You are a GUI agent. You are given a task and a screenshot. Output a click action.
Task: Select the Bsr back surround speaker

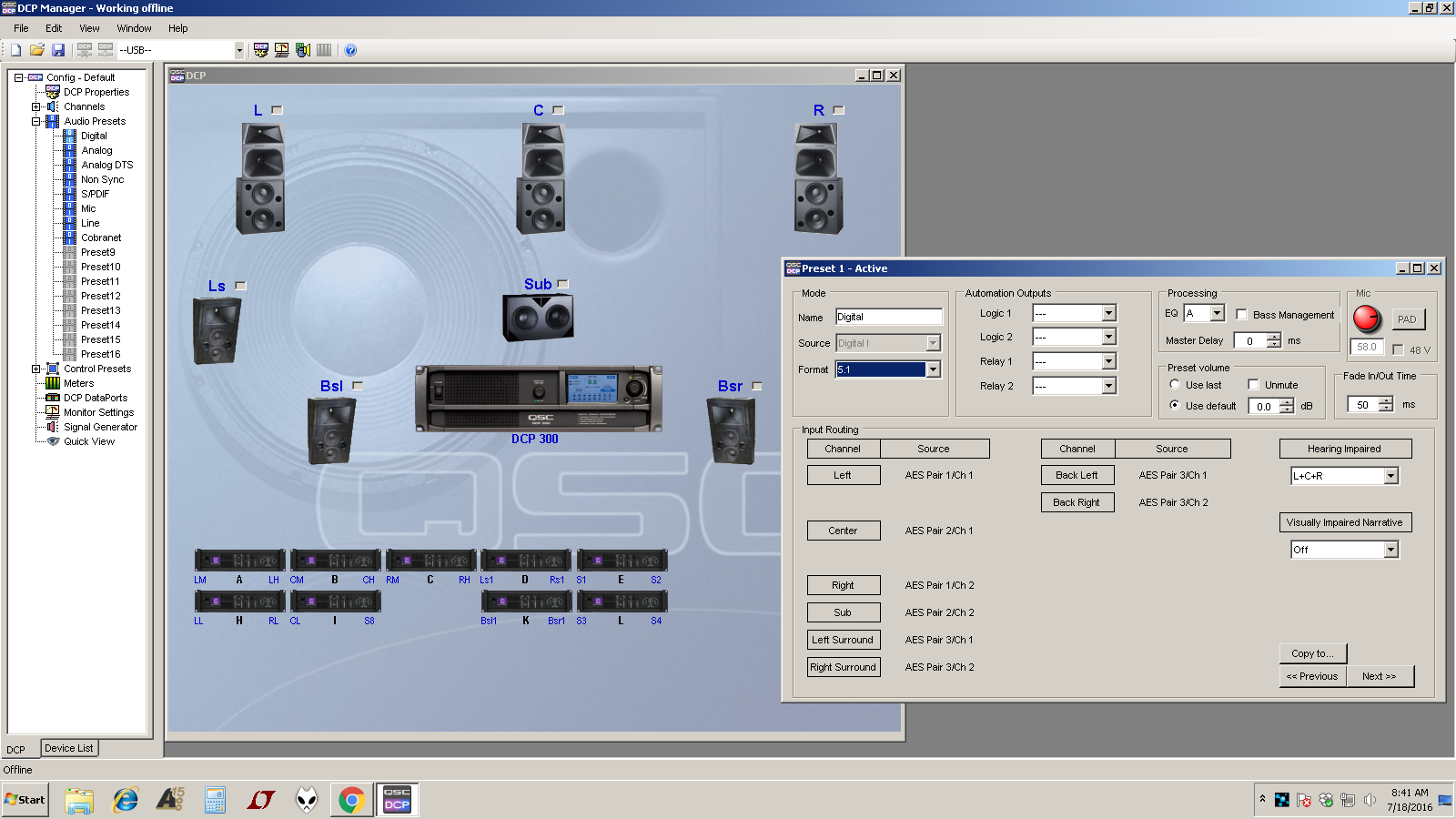[732, 430]
